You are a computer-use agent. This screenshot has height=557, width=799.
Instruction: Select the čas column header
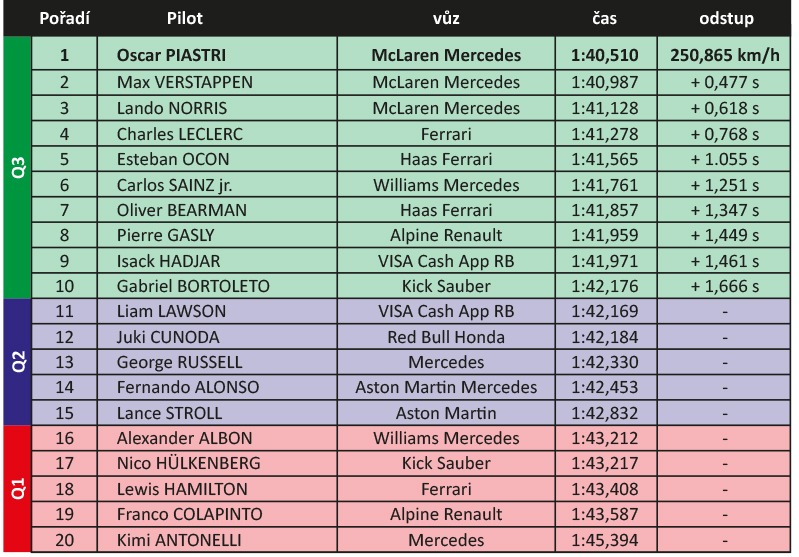pos(604,18)
